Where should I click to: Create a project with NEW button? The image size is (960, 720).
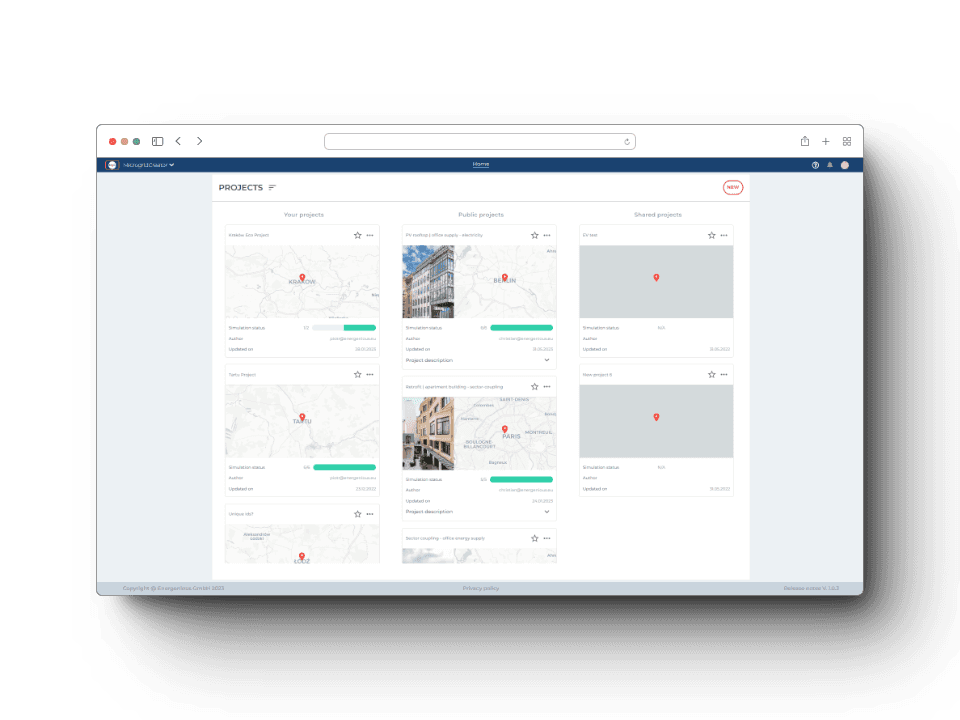click(x=733, y=187)
